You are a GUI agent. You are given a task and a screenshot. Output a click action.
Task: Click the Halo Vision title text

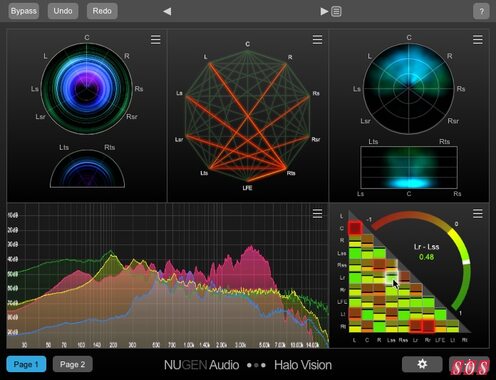[303, 365]
